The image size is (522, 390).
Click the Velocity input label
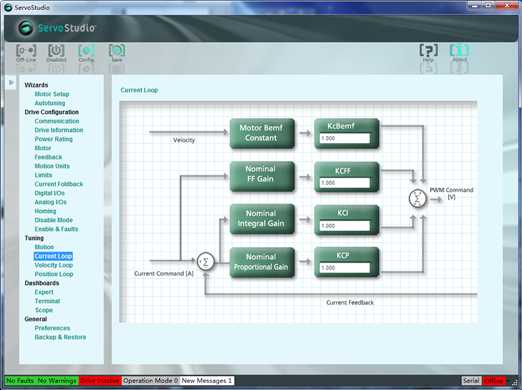pyautogui.click(x=184, y=140)
